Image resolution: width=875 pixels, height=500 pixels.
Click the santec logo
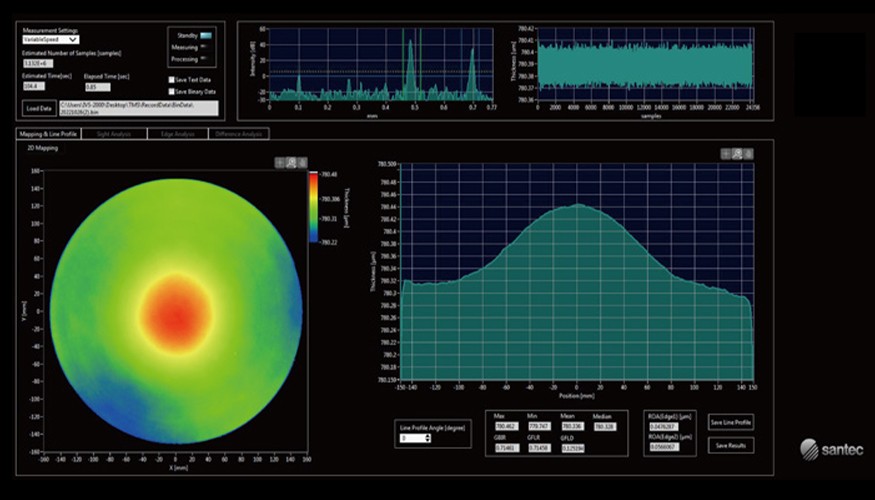(x=831, y=449)
